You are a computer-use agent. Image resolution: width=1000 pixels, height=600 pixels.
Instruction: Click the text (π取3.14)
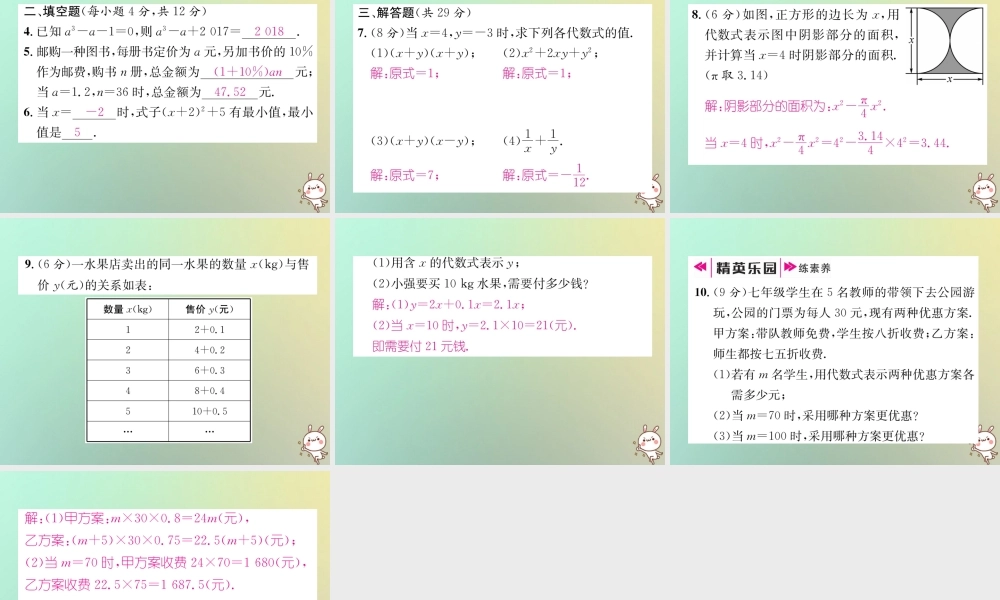pyautogui.click(x=736, y=75)
